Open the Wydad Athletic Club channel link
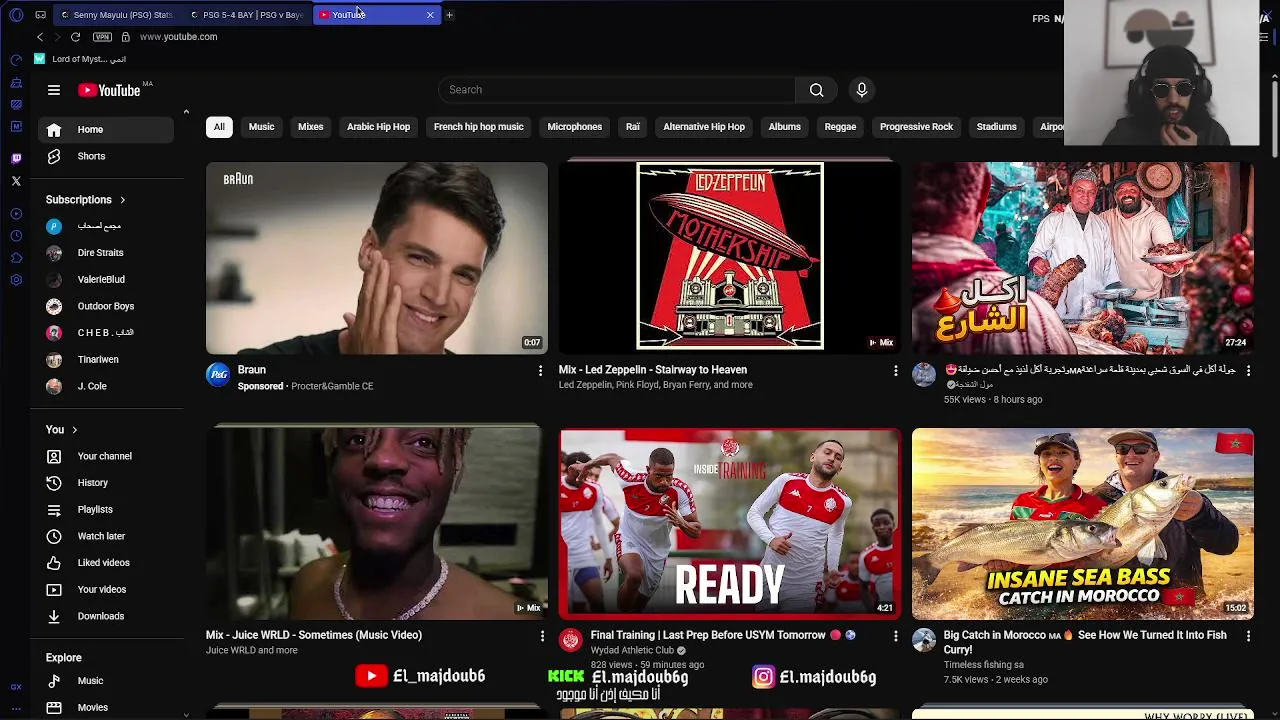The height and width of the screenshot is (720, 1280). pos(632,650)
